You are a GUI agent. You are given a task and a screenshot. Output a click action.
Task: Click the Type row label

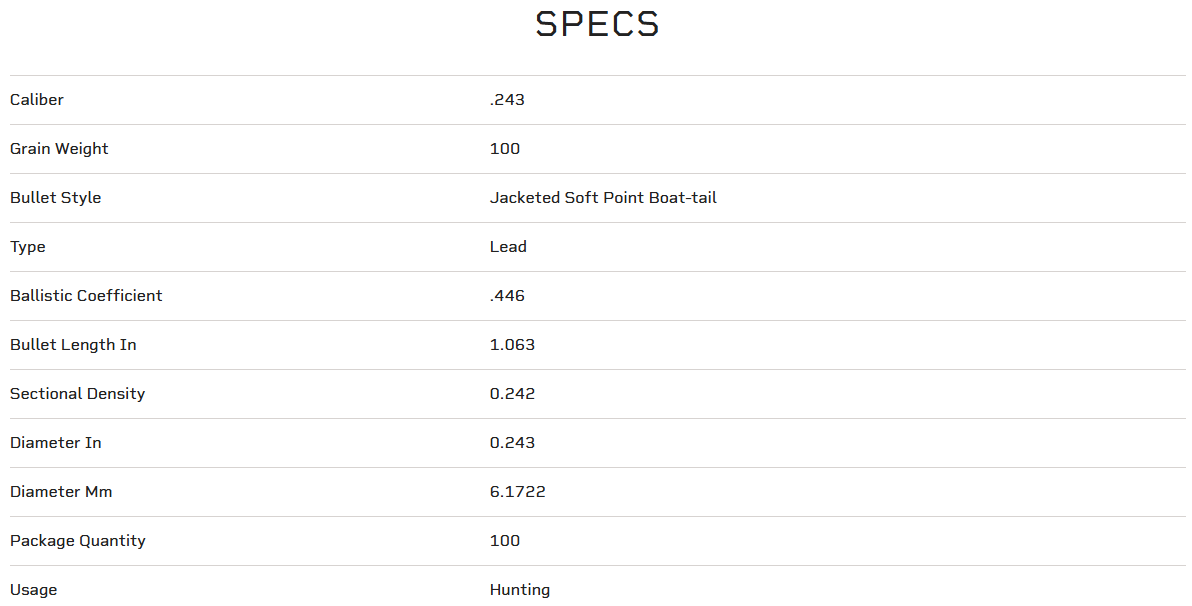tap(28, 247)
